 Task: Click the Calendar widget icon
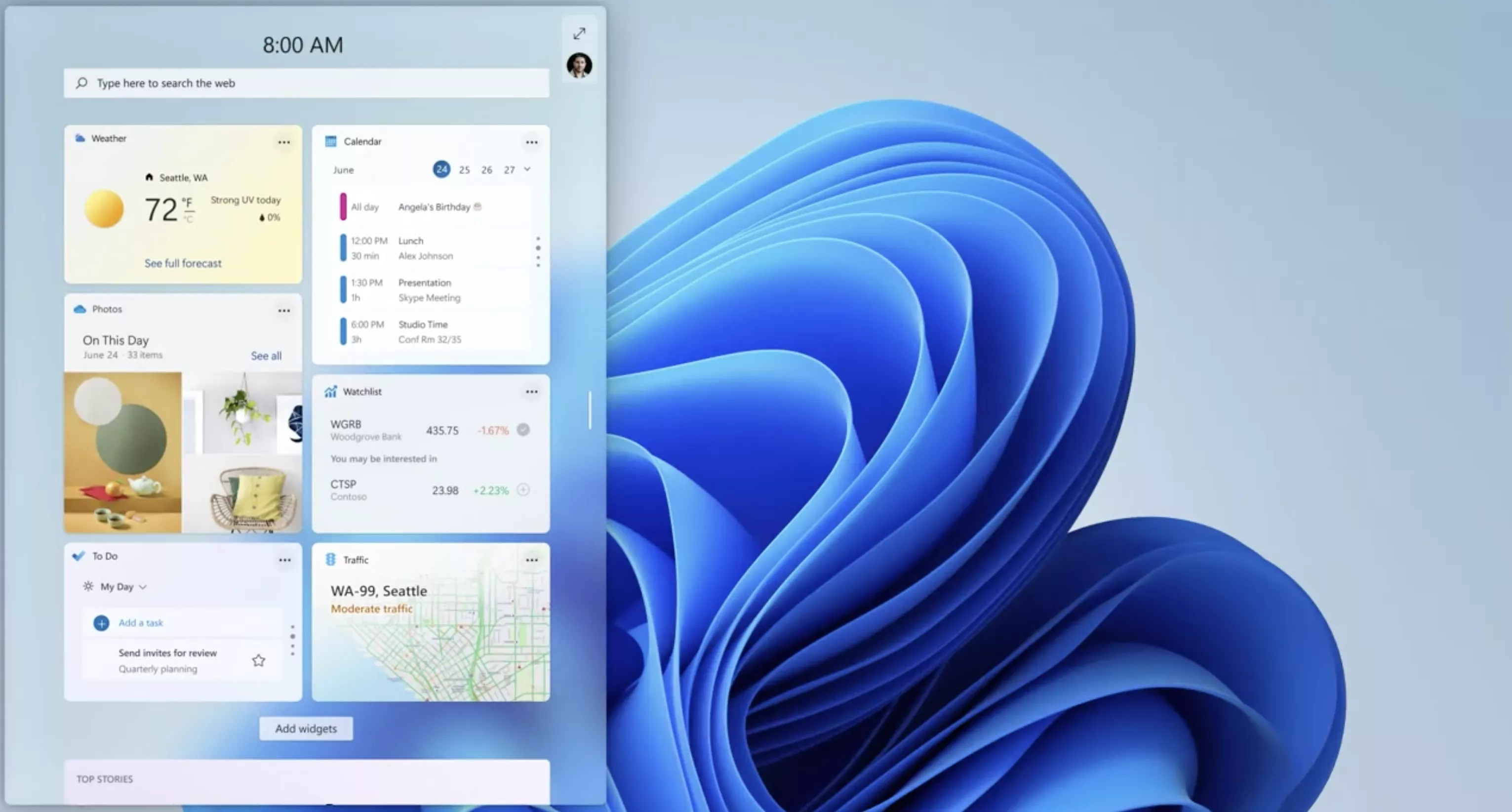tap(333, 141)
